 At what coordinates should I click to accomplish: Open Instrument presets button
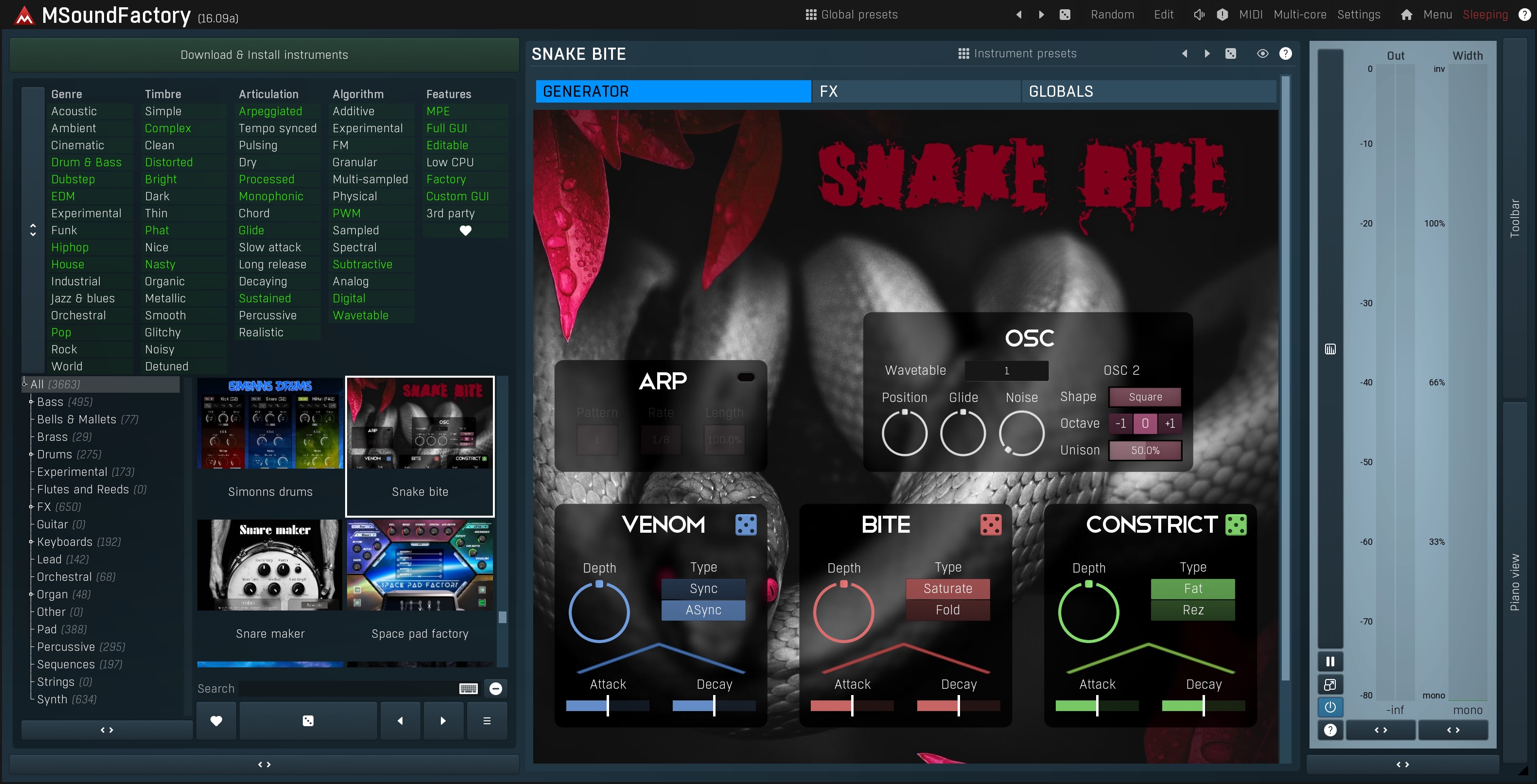coord(1017,53)
